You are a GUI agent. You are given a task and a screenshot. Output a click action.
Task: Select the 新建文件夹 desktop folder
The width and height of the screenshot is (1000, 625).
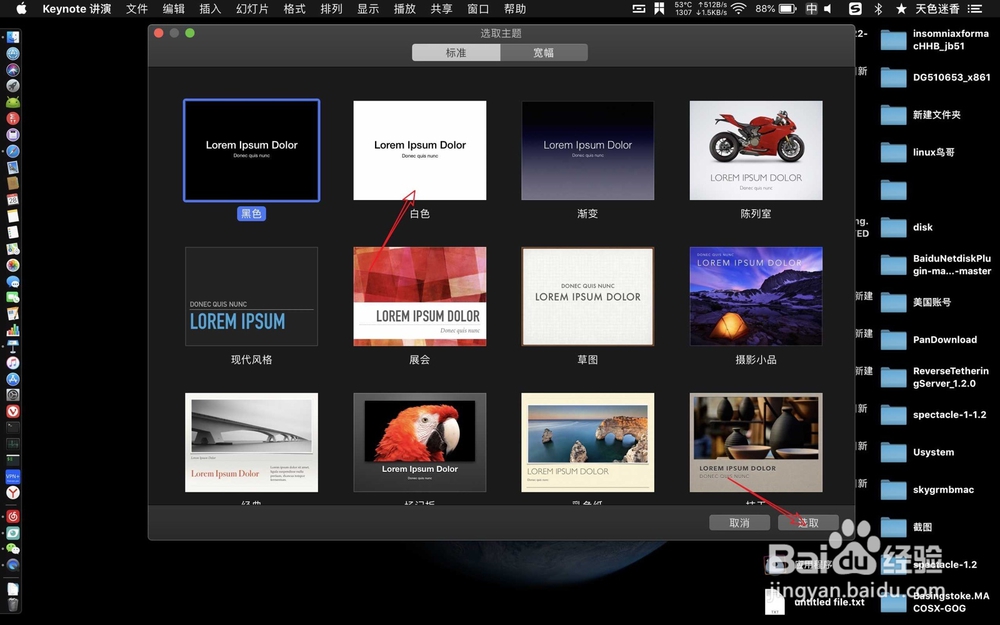(x=893, y=115)
